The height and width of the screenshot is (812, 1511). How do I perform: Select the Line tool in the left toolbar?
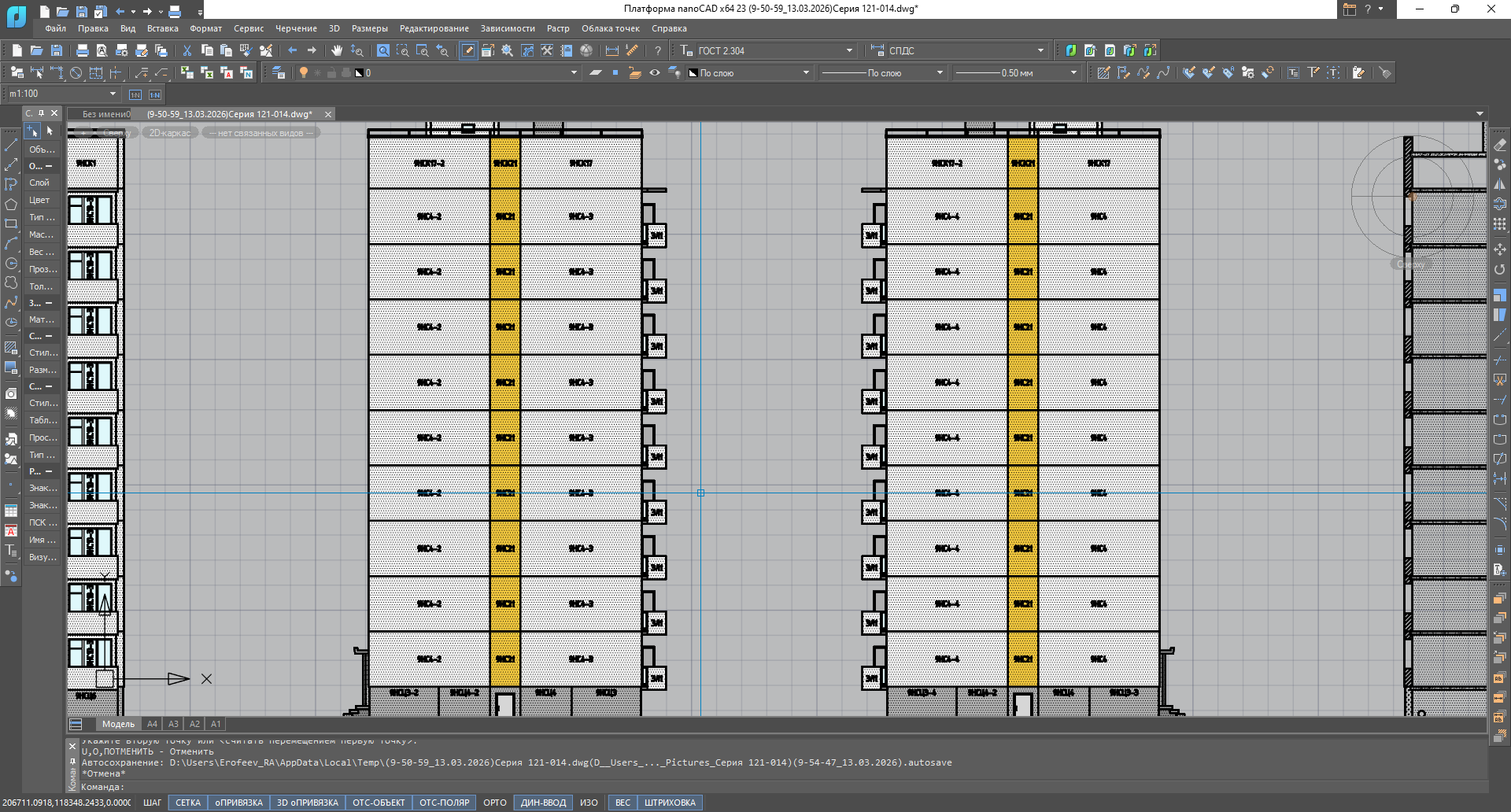pyautogui.click(x=11, y=146)
